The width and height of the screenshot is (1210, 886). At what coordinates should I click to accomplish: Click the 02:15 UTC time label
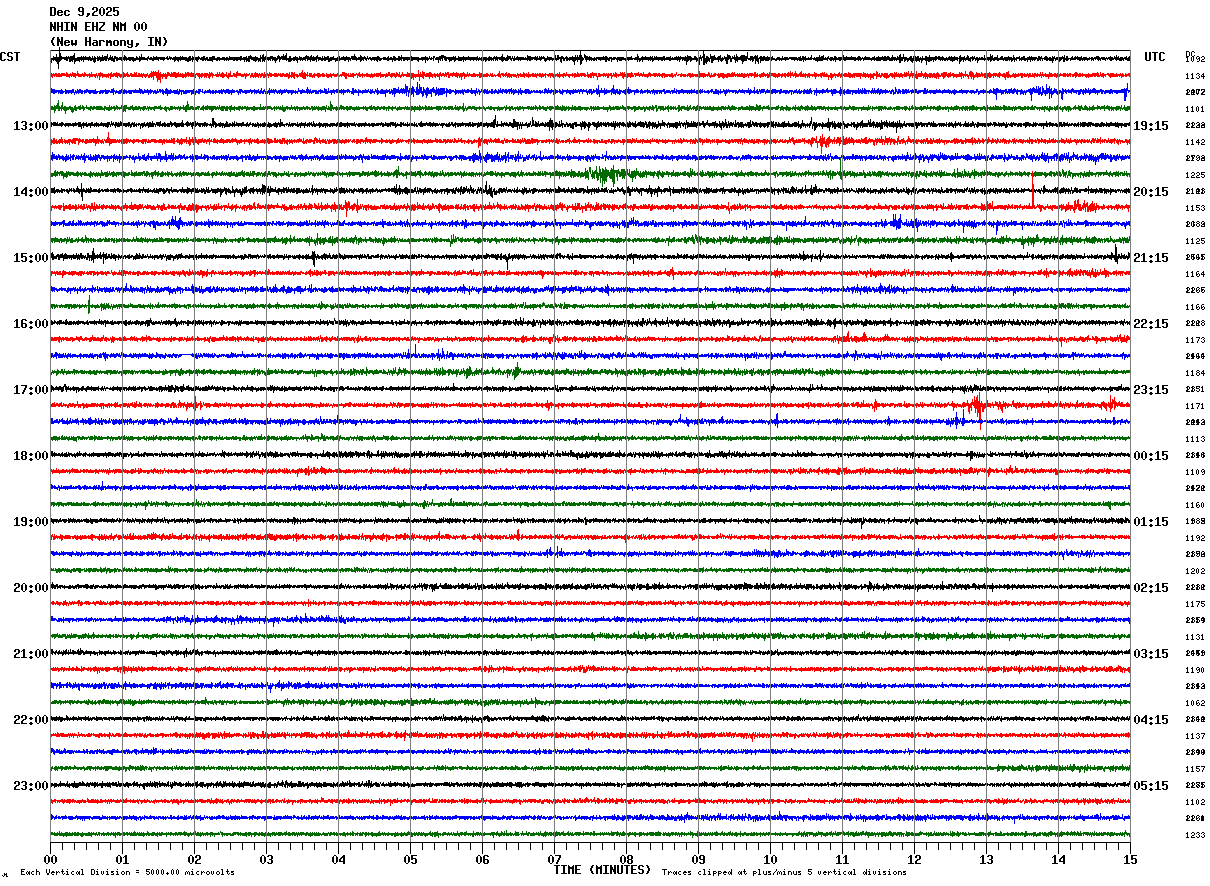click(1151, 588)
